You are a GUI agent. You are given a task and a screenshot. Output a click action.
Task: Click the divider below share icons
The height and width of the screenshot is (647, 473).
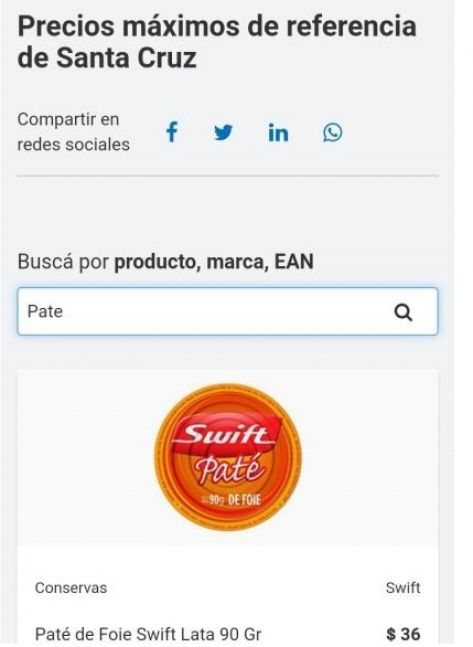(x=227, y=176)
